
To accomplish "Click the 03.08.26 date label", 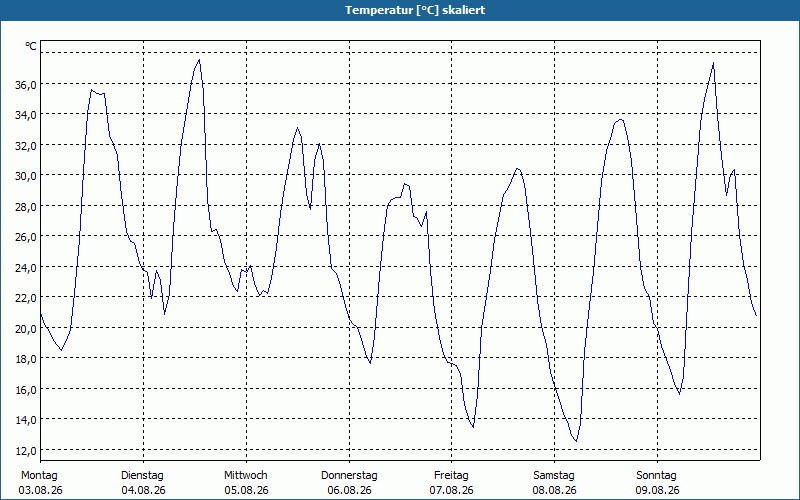I will [x=40, y=490].
